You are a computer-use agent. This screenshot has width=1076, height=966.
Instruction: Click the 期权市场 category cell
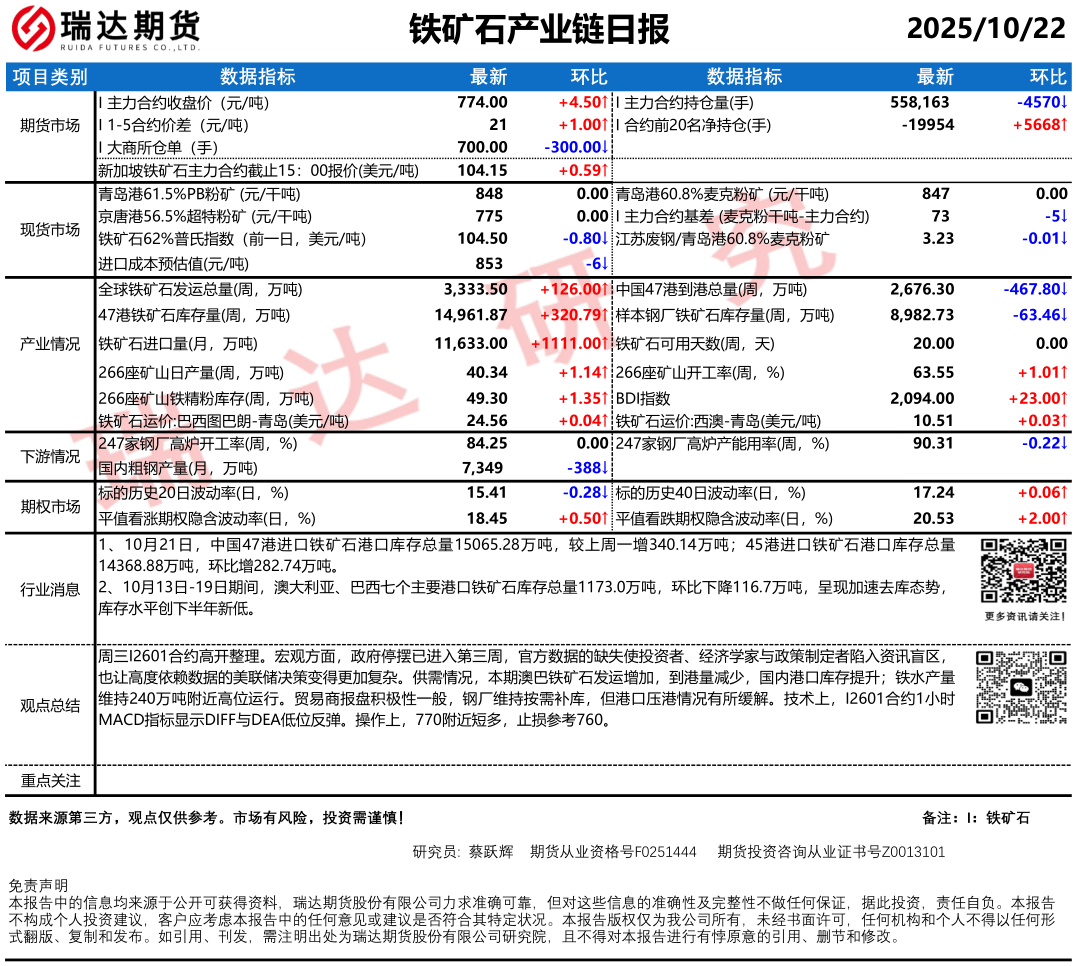tap(50, 506)
